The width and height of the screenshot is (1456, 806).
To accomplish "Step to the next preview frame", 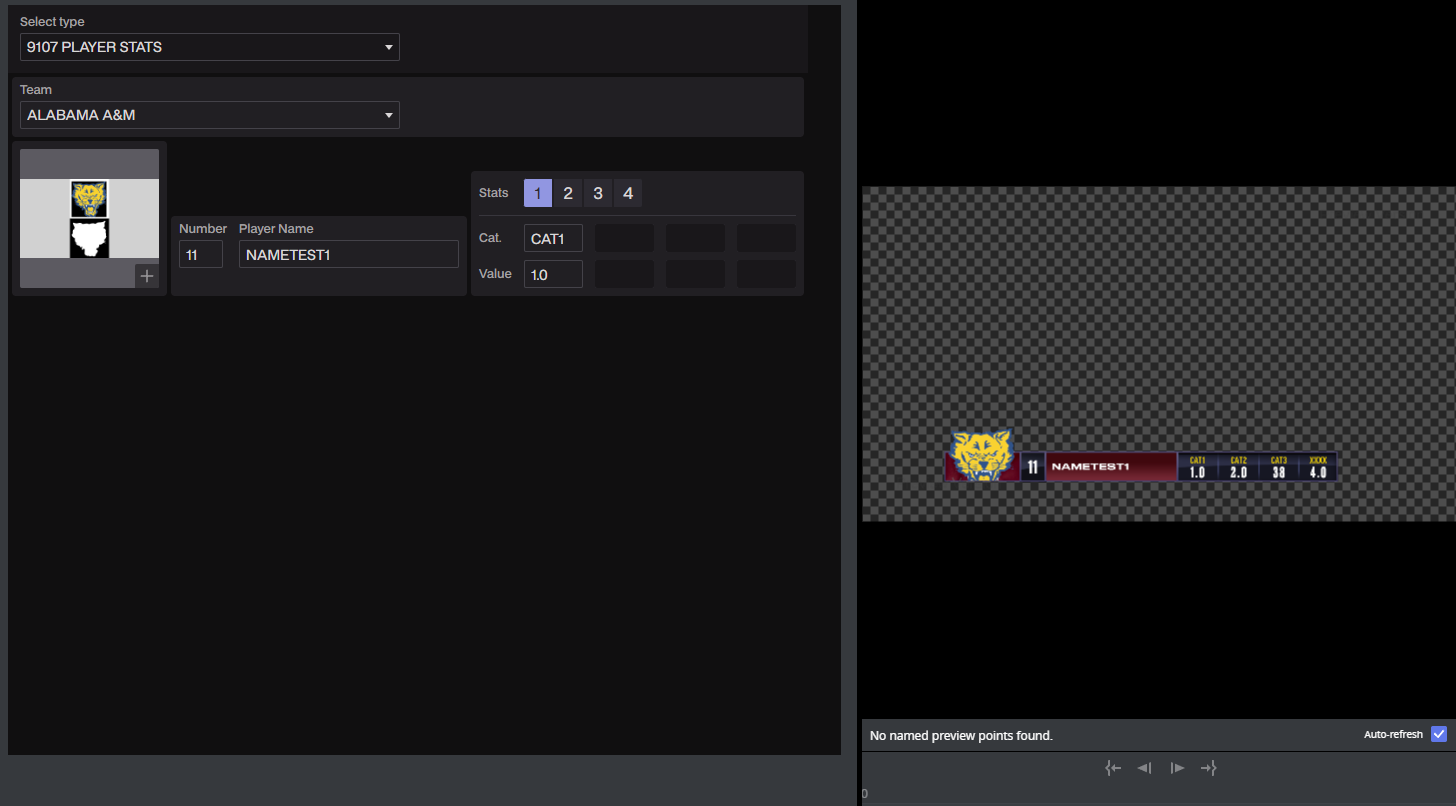I will click(x=1178, y=768).
